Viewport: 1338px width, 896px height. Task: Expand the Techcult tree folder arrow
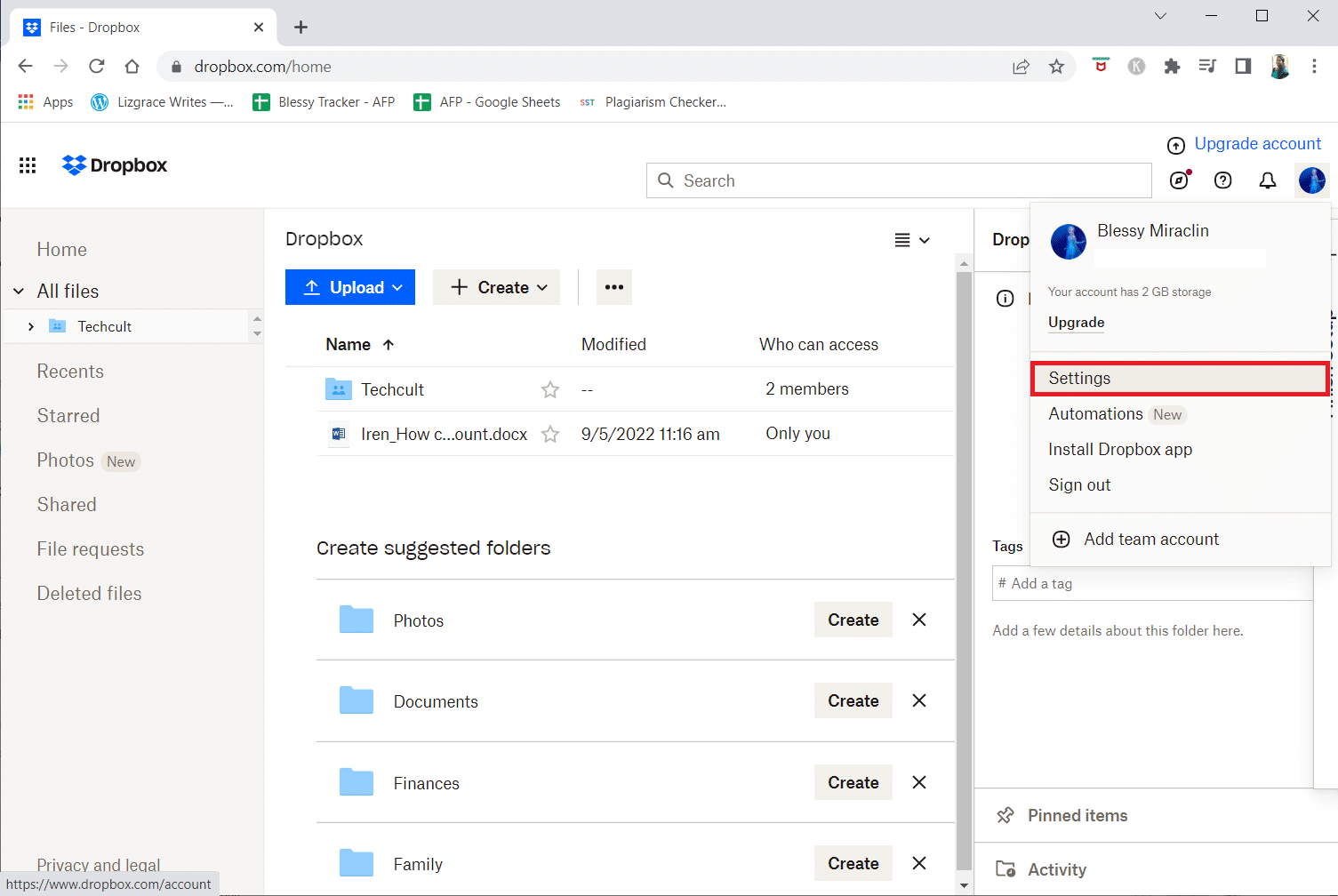31,326
